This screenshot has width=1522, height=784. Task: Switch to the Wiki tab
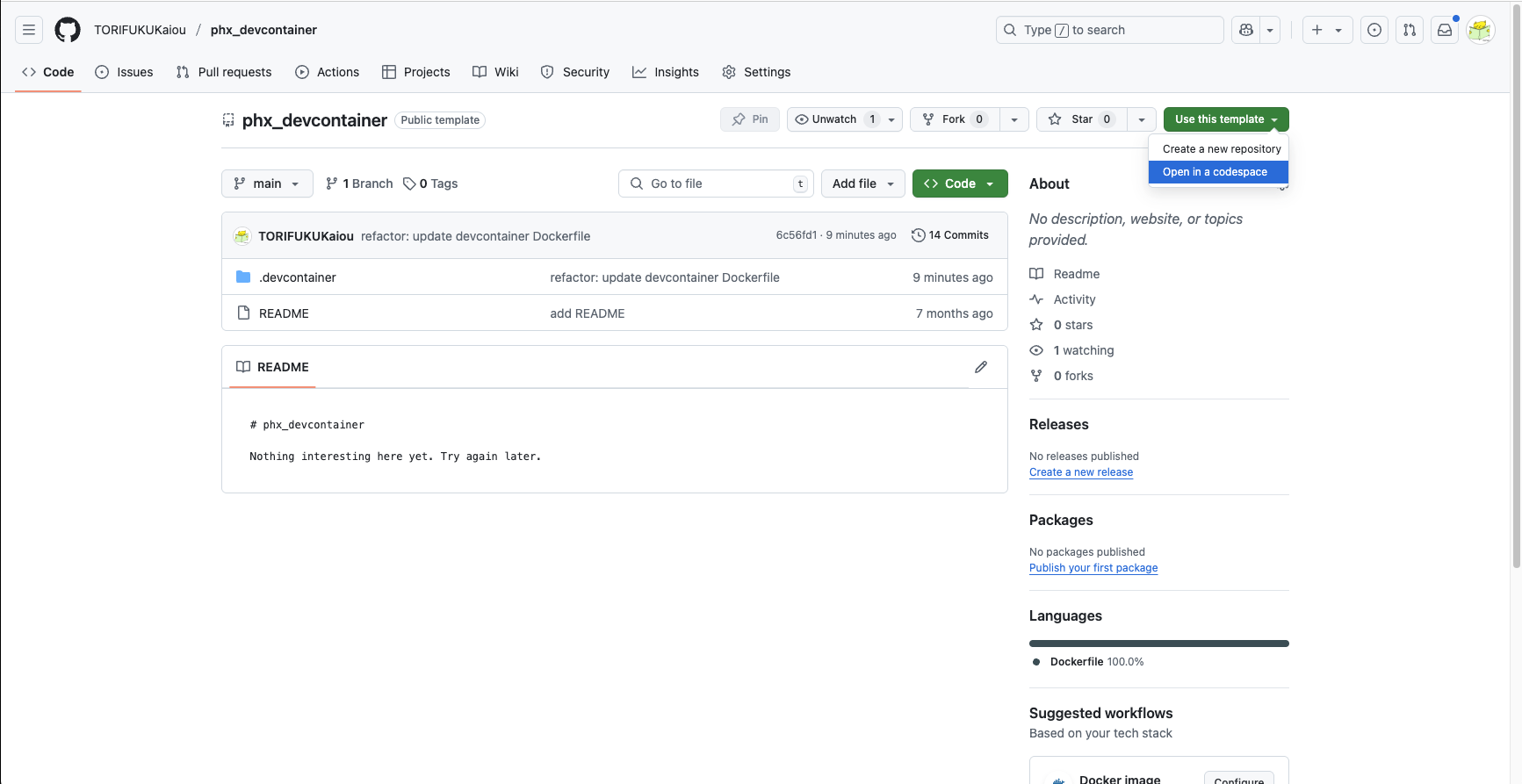point(495,72)
